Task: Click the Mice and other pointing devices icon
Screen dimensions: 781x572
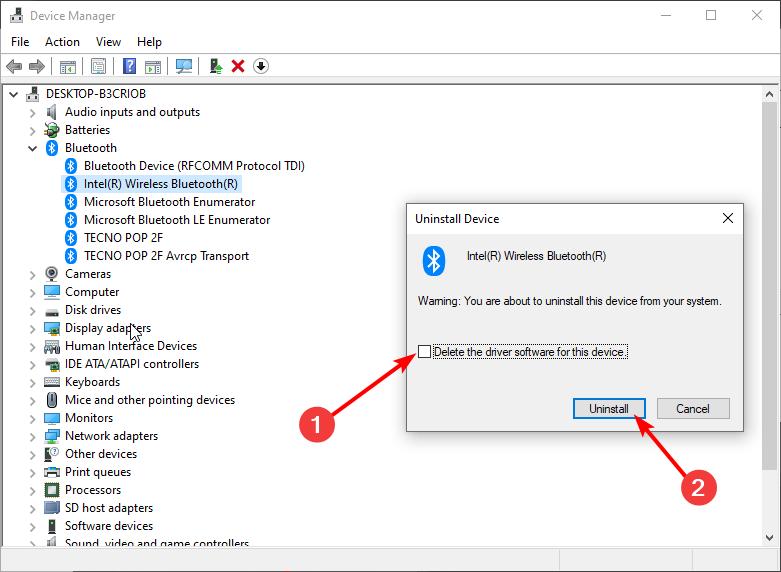Action: coord(52,400)
